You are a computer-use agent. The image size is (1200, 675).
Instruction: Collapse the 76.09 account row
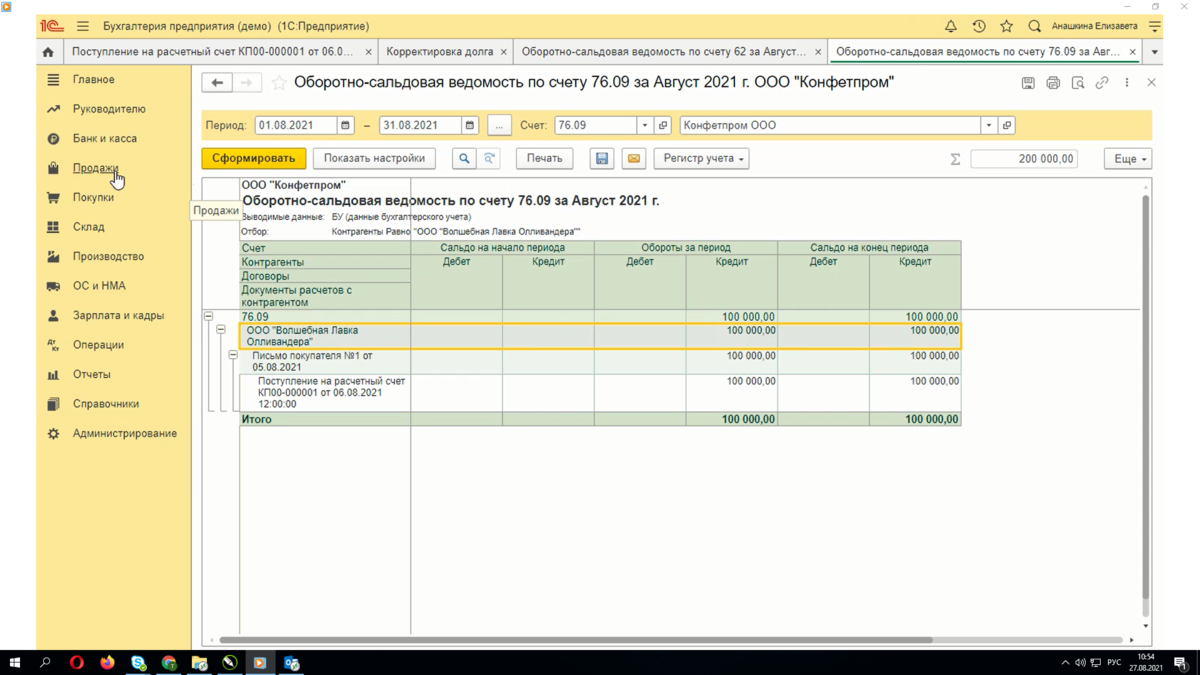coord(209,317)
